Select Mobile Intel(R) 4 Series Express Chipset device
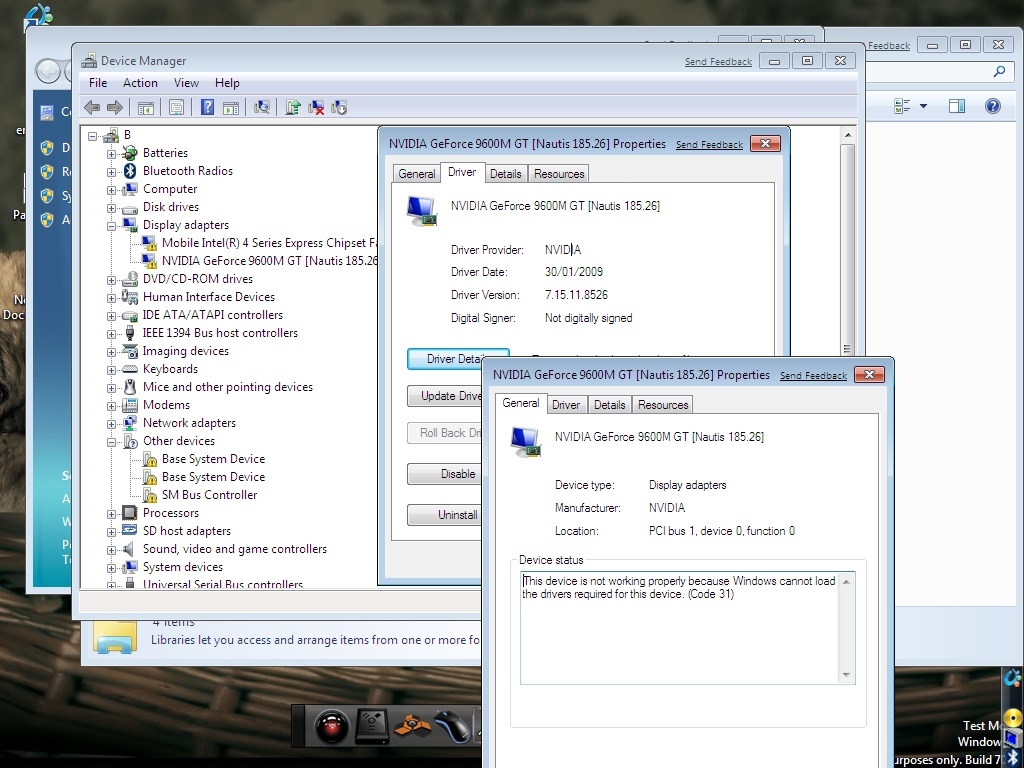1024x768 pixels. click(x=269, y=243)
